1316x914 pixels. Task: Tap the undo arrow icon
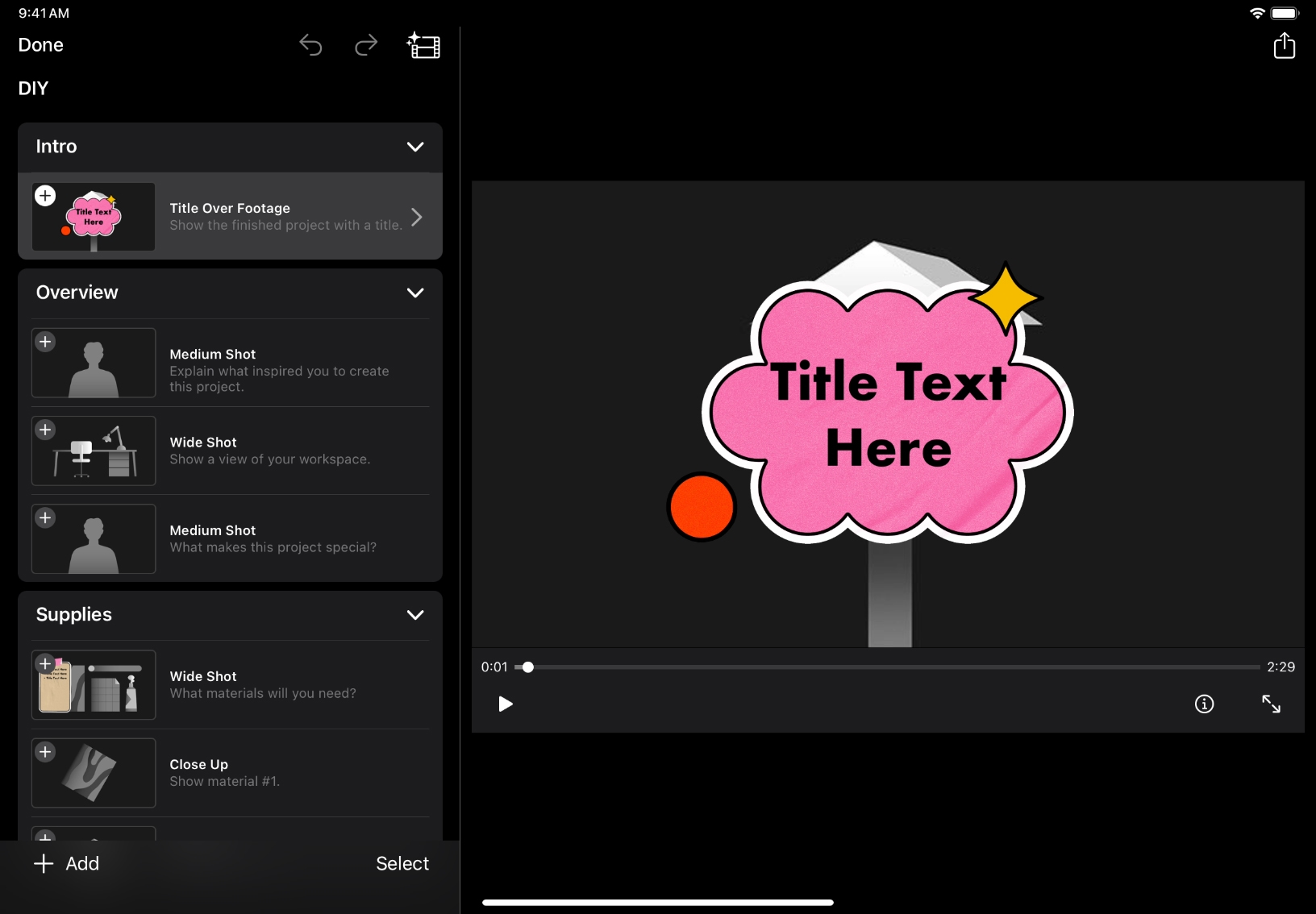coord(310,46)
